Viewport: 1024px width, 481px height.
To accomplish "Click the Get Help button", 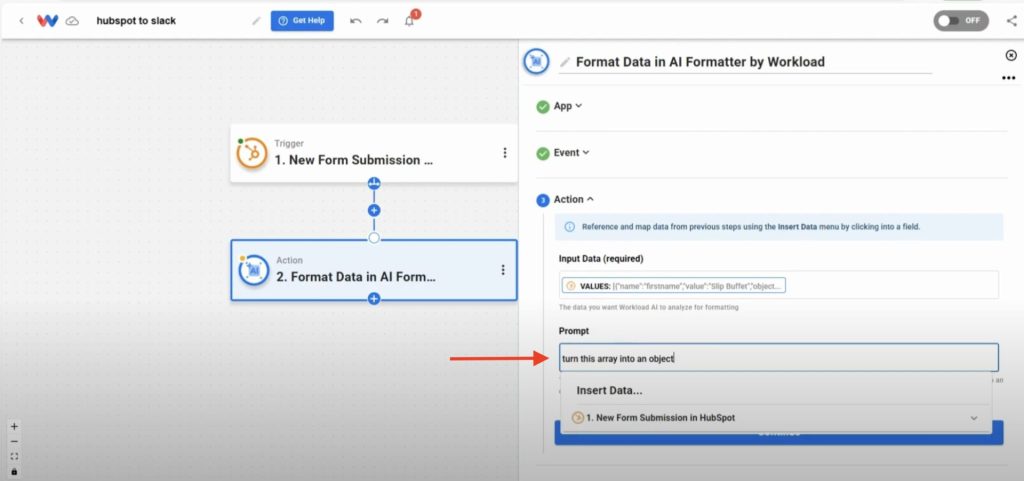I will pyautogui.click(x=302, y=20).
